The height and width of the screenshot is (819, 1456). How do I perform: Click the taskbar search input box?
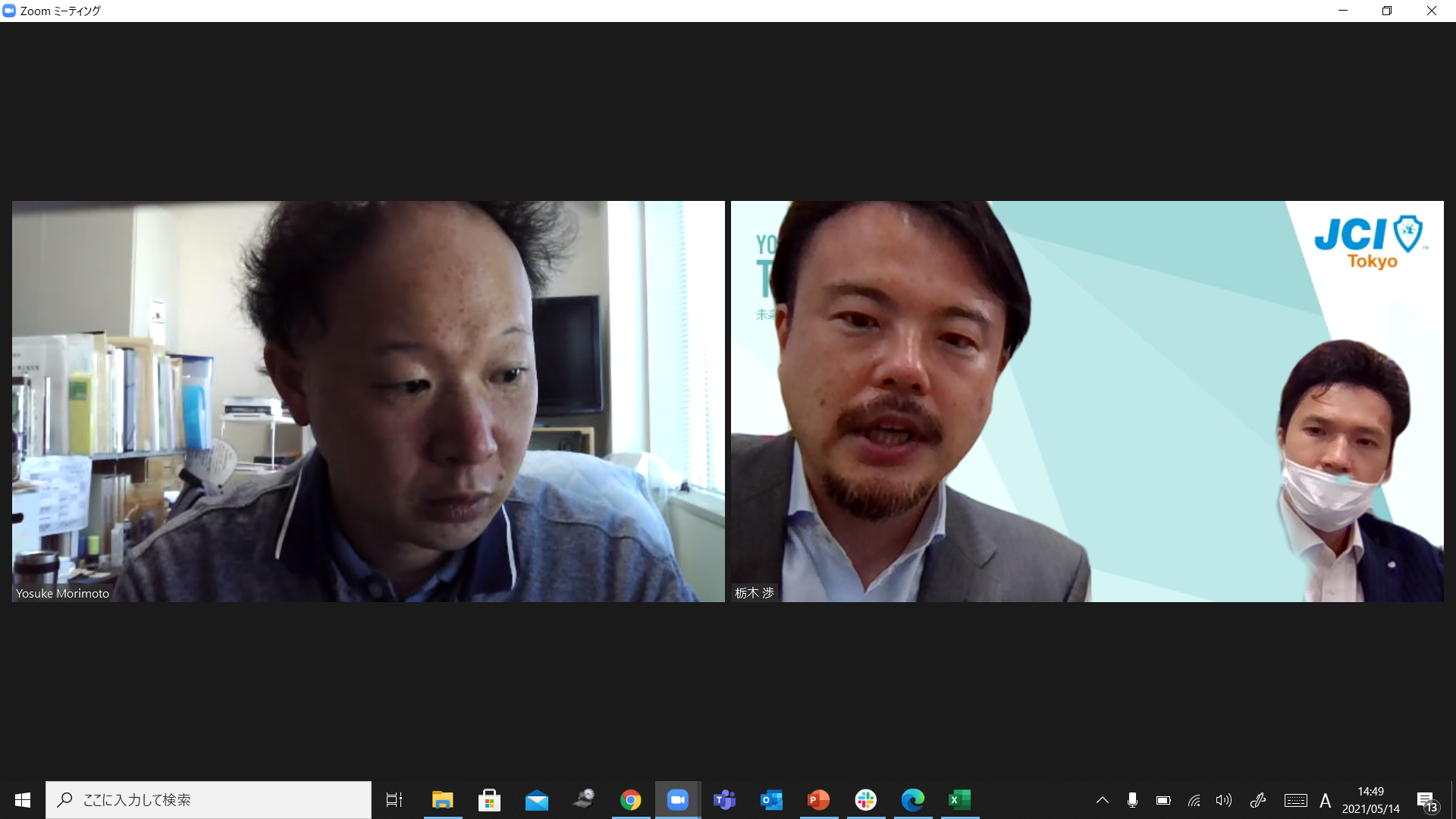[x=209, y=800]
